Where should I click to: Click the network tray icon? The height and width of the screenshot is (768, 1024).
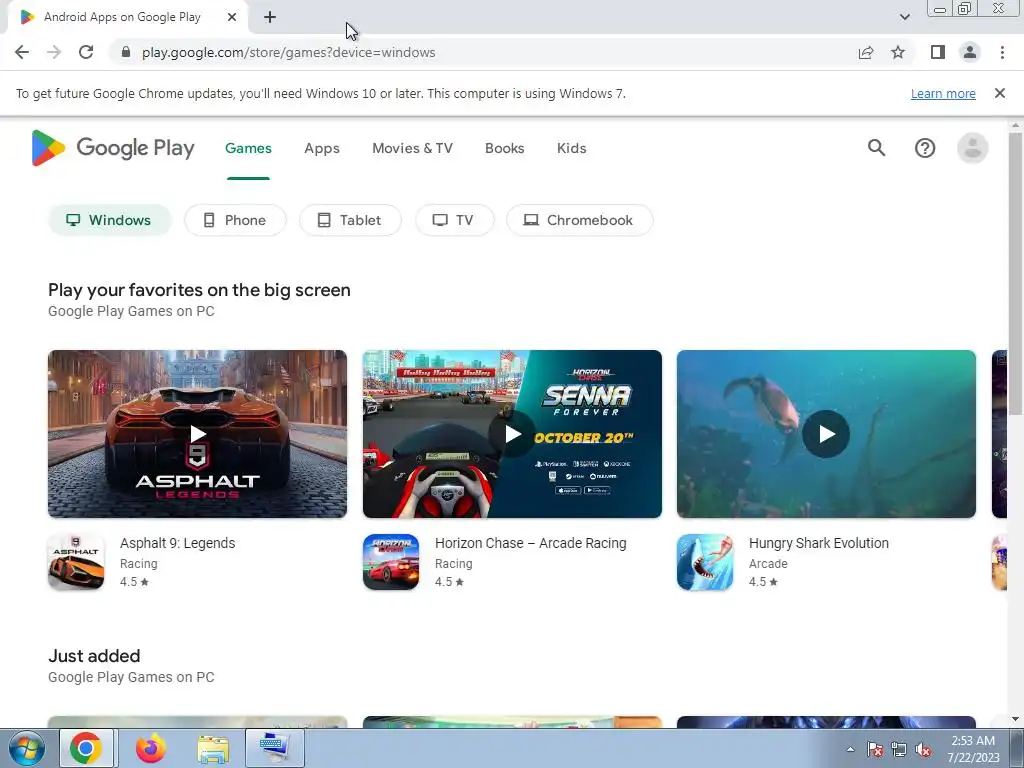pyautogui.click(x=899, y=750)
